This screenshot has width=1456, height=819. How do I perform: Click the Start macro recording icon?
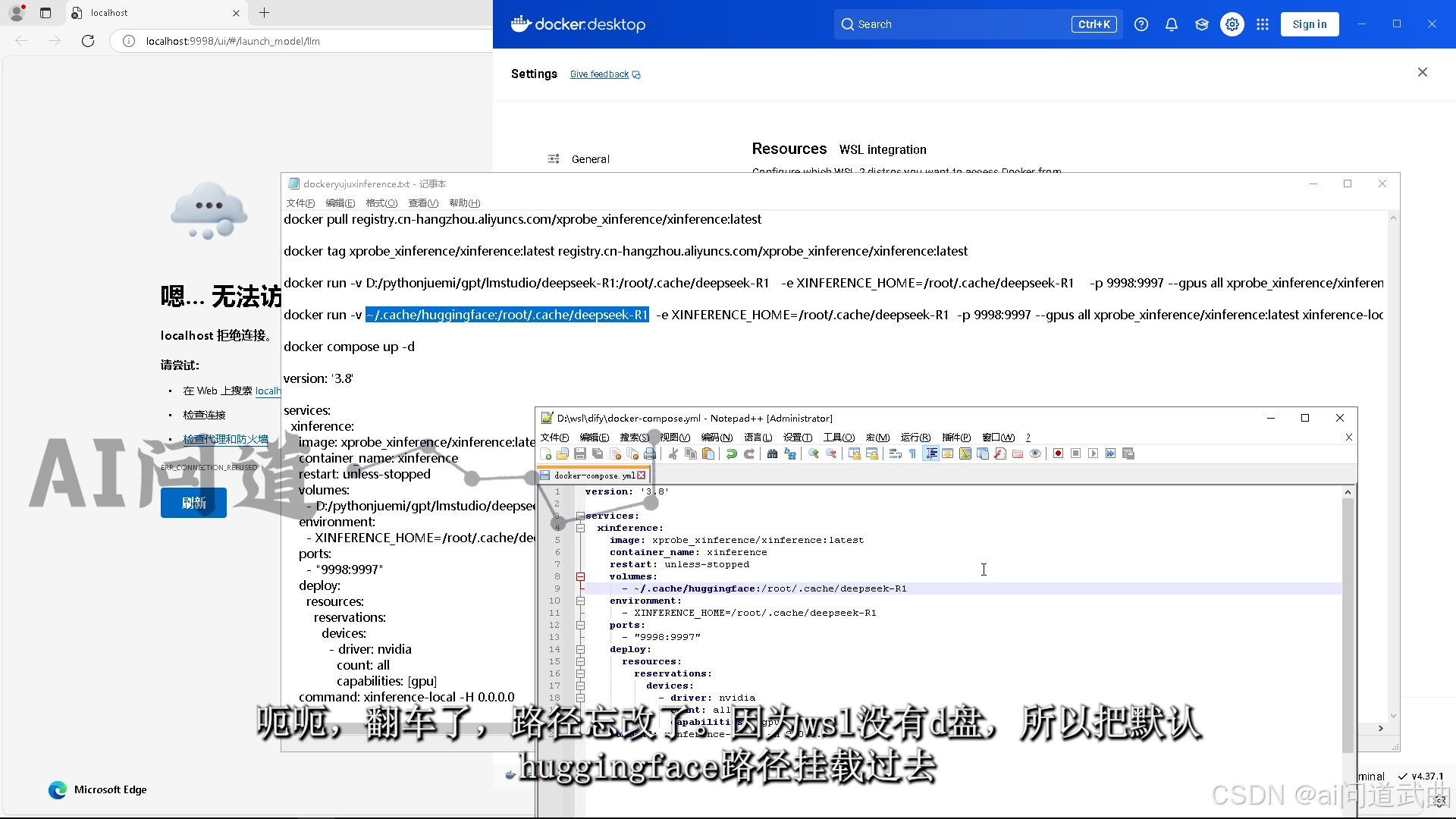[1058, 453]
